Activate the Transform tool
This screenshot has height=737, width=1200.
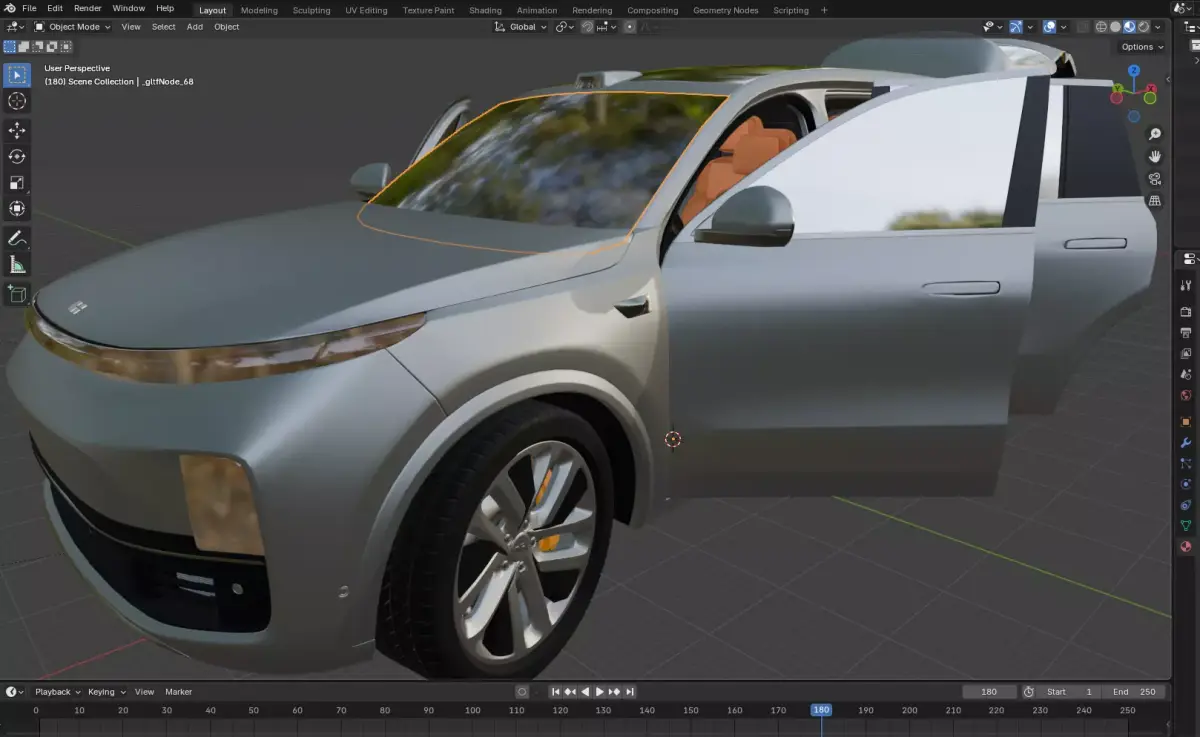[17, 208]
